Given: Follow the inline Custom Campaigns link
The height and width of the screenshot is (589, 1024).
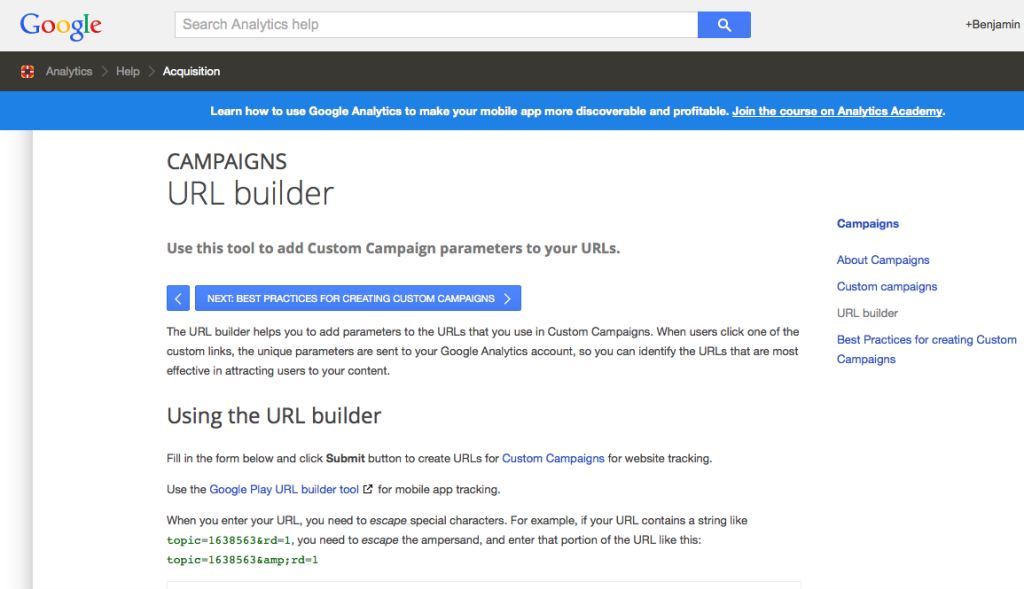Looking at the screenshot, I should 553,458.
